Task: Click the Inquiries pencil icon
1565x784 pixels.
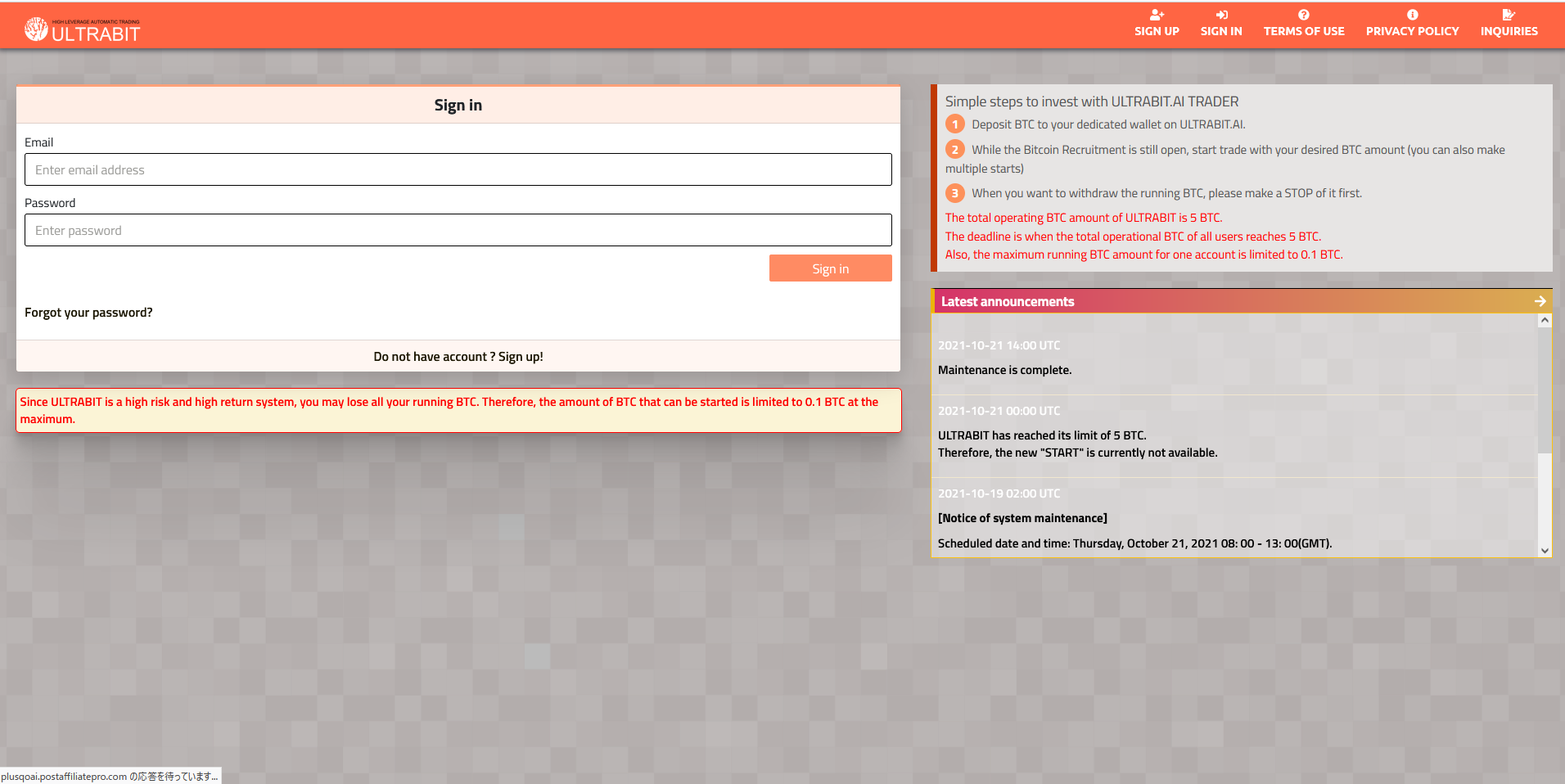Action: coord(1509,15)
